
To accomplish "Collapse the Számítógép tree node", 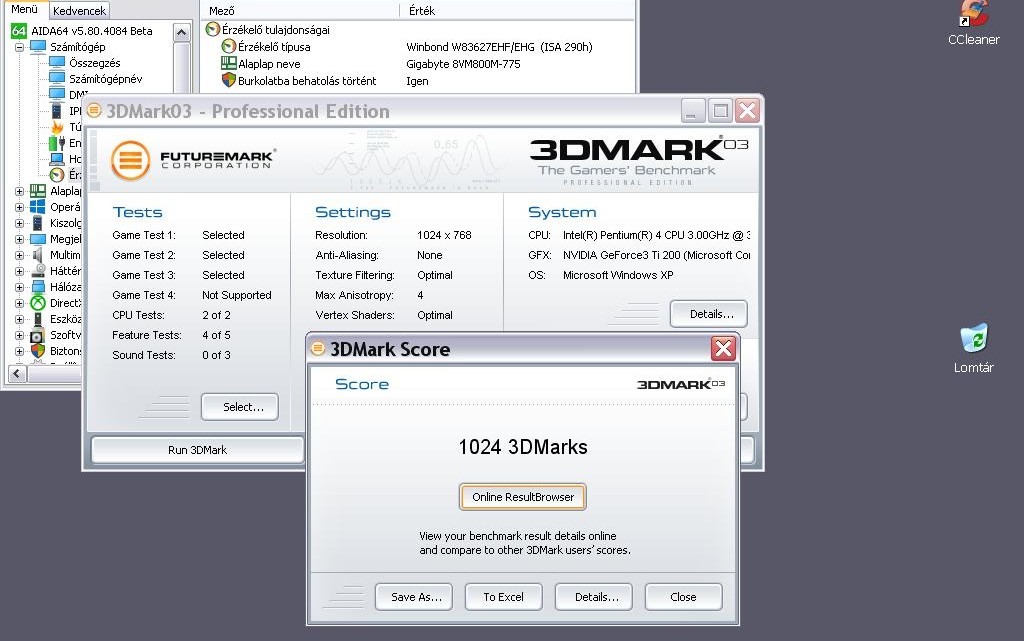I will tap(19, 47).
